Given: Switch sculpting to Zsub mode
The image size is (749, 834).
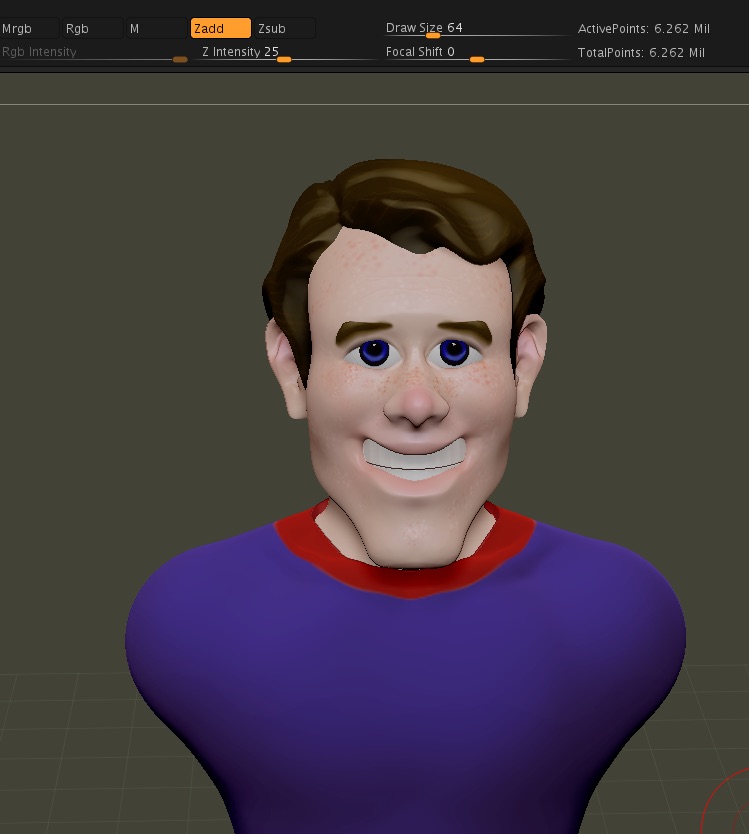Looking at the screenshot, I should pyautogui.click(x=283, y=29).
